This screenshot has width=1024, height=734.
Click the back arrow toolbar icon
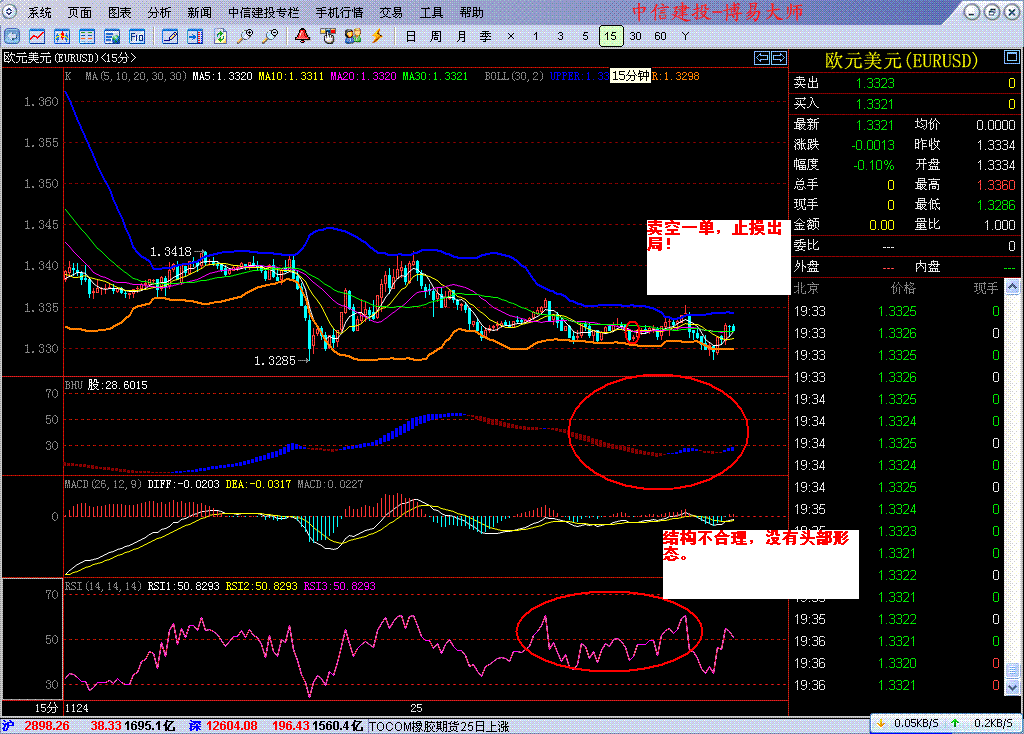point(12,37)
